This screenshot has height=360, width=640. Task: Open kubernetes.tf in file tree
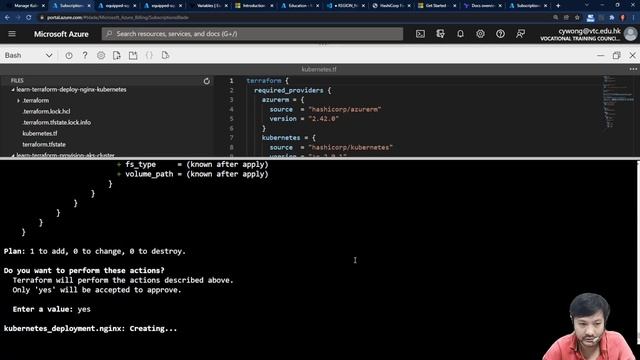pyautogui.click(x=40, y=133)
